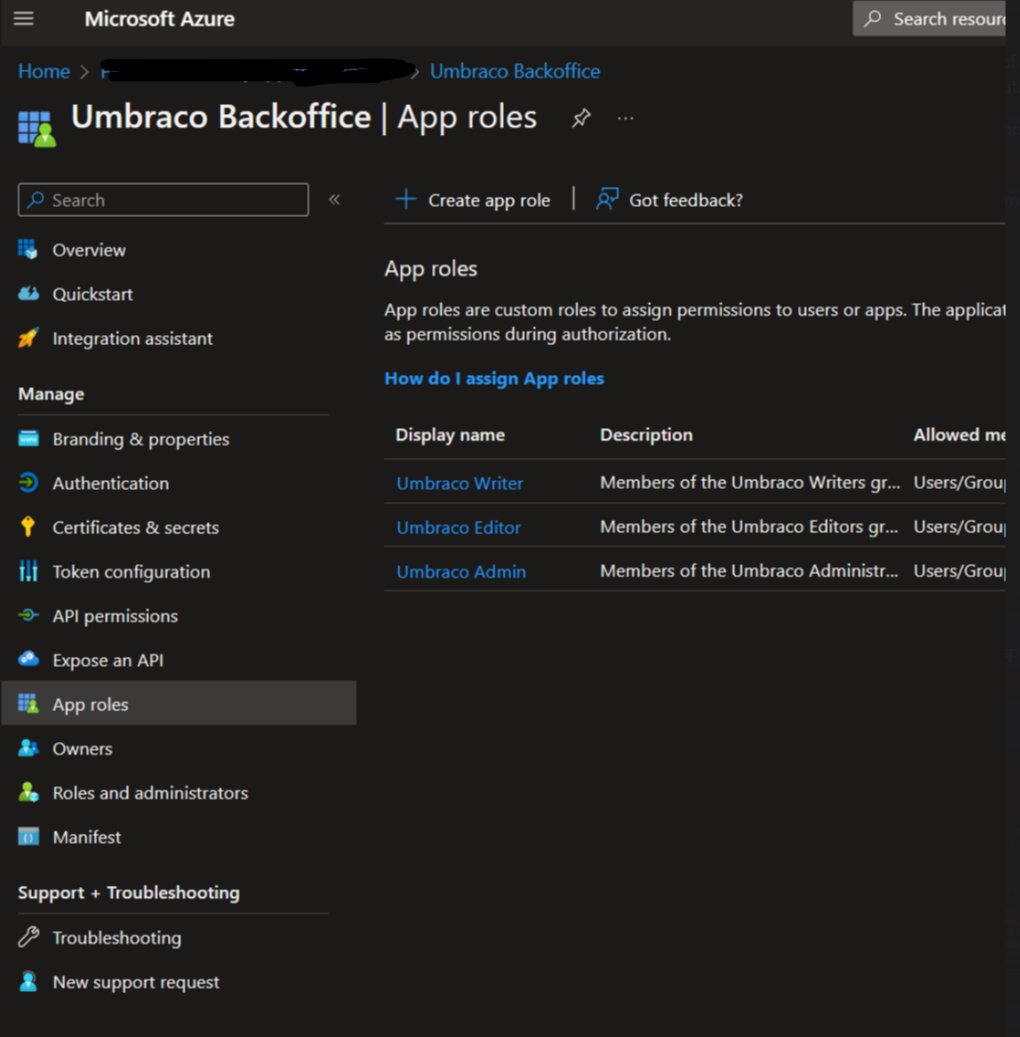
Task: Click the Got feedback? button
Action: click(x=670, y=200)
